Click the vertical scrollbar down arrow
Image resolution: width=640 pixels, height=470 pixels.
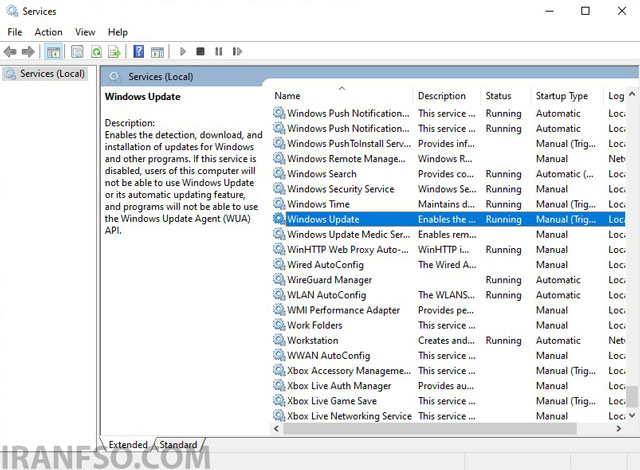[632, 415]
